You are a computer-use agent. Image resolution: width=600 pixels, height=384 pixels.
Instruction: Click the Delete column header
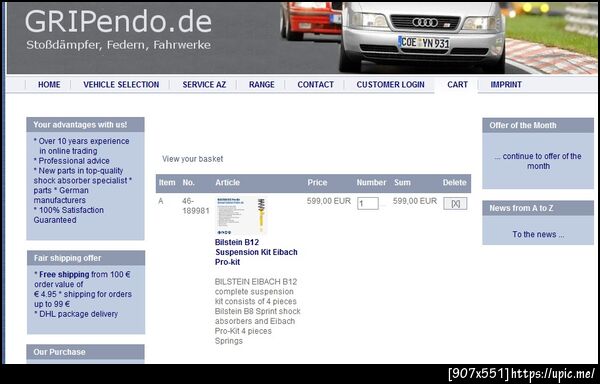click(455, 182)
